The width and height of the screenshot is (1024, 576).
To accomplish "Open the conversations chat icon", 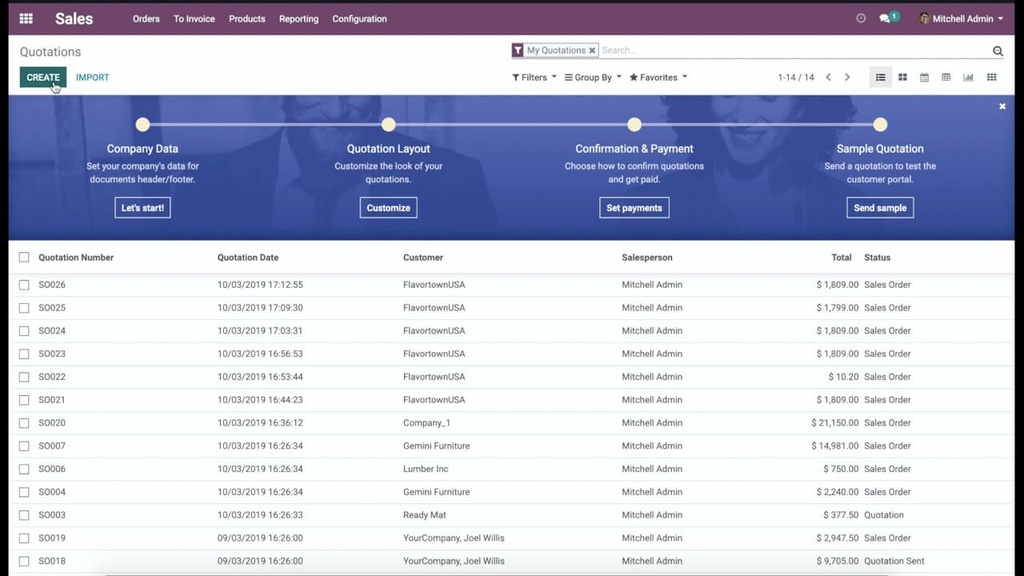I will (885, 19).
